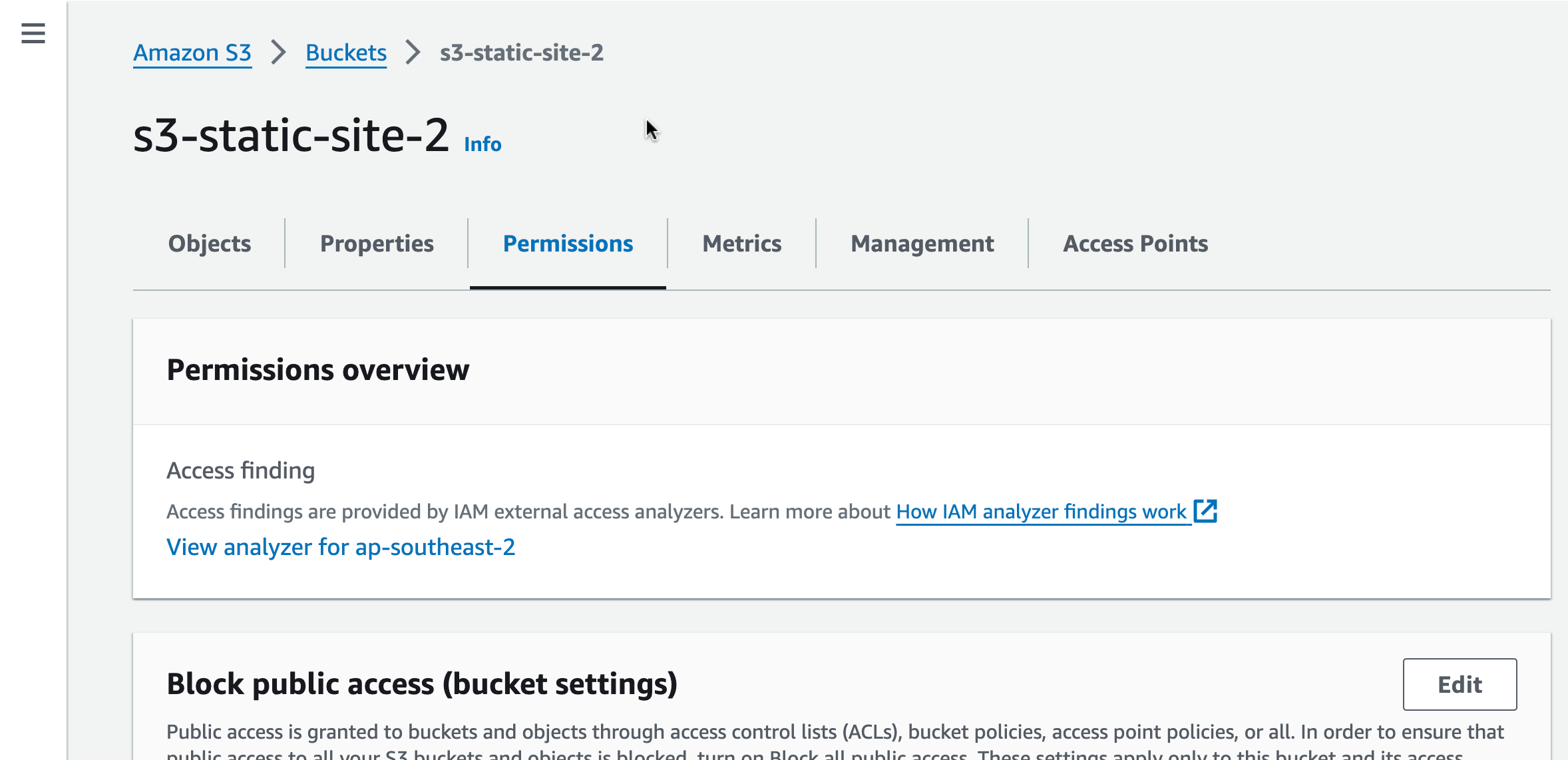Switch to the Objects tab
1568x760 pixels.
coord(210,244)
